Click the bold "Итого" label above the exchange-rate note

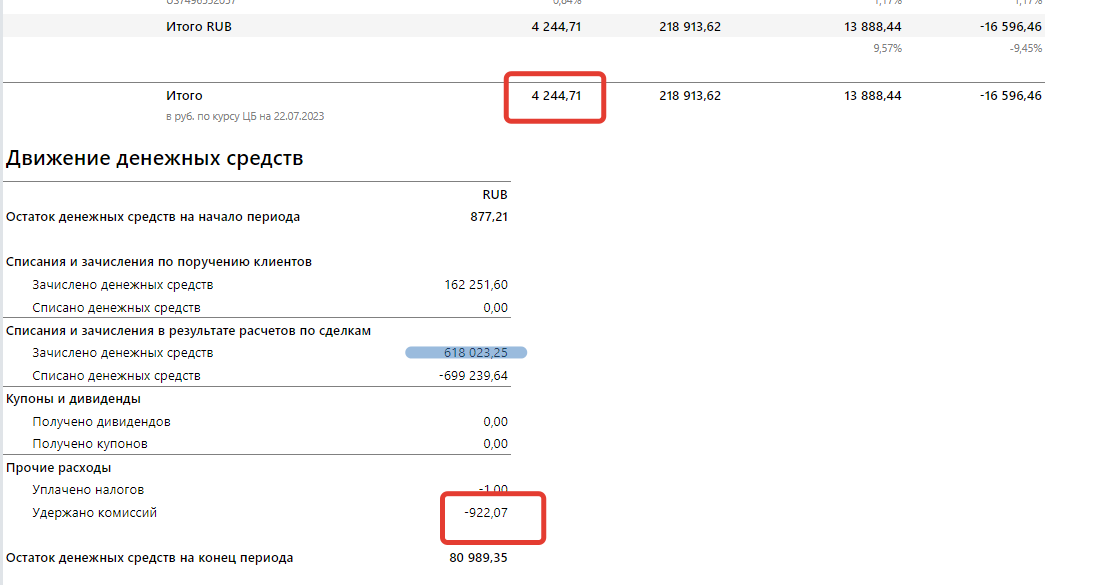[184, 95]
